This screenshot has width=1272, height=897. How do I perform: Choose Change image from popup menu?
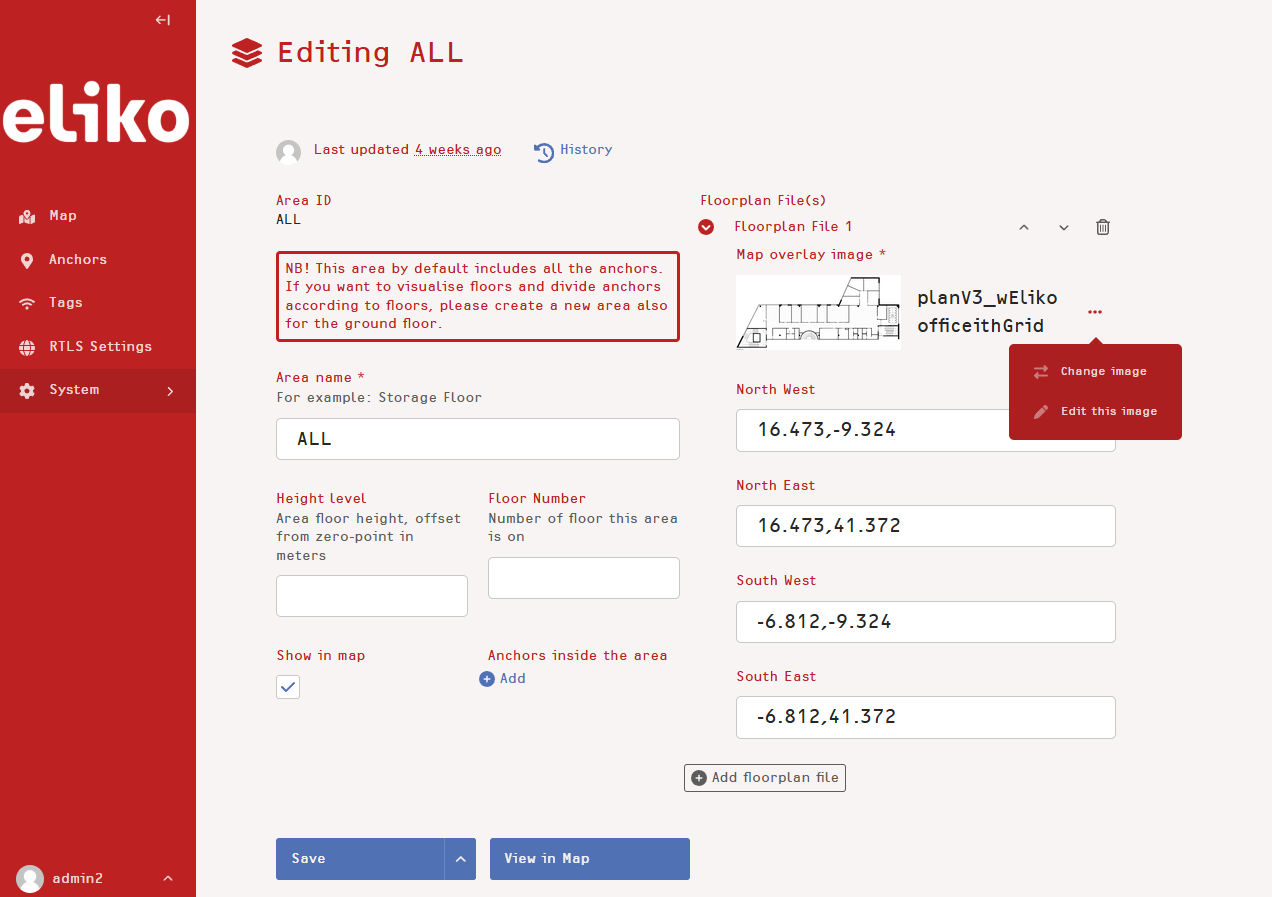pyautogui.click(x=1102, y=372)
